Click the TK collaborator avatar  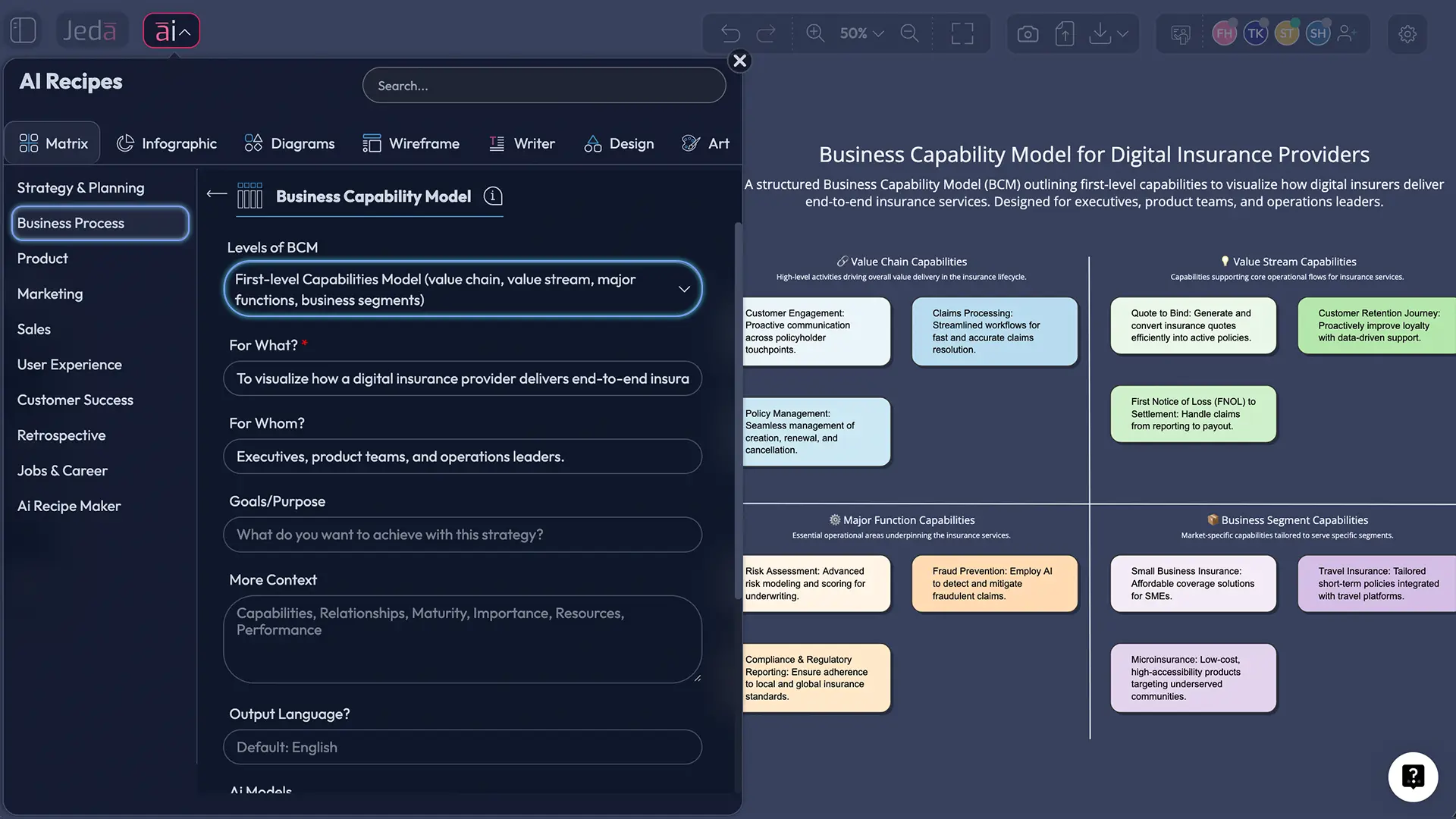pyautogui.click(x=1255, y=33)
